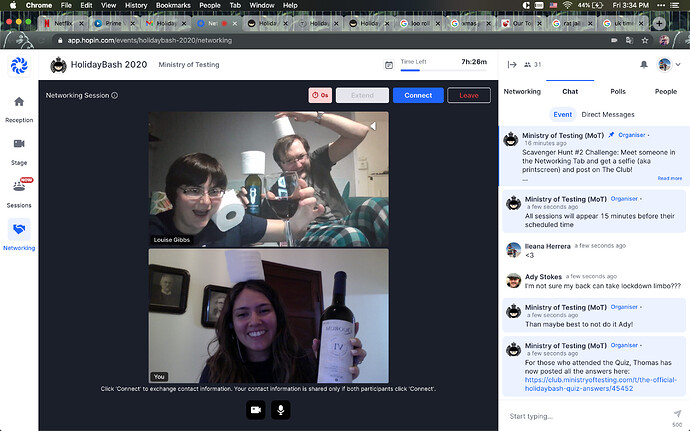This screenshot has width=690, height=431.
Task: Click the send message arrow icon
Action: 677,413
